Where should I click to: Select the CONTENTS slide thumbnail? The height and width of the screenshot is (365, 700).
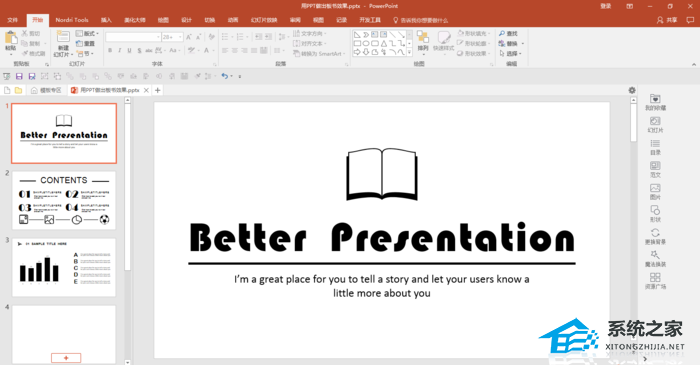click(x=64, y=200)
